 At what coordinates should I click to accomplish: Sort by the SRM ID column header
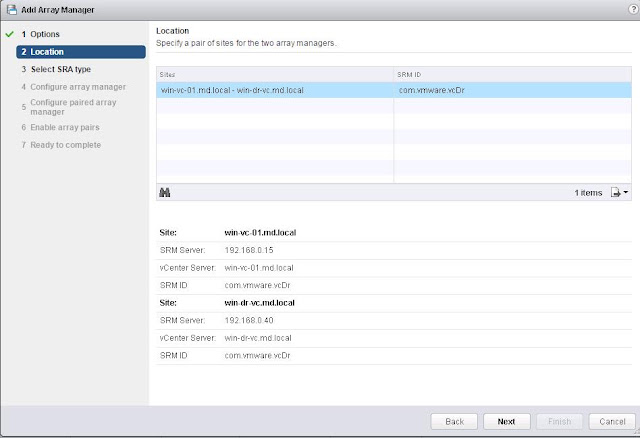(x=512, y=75)
